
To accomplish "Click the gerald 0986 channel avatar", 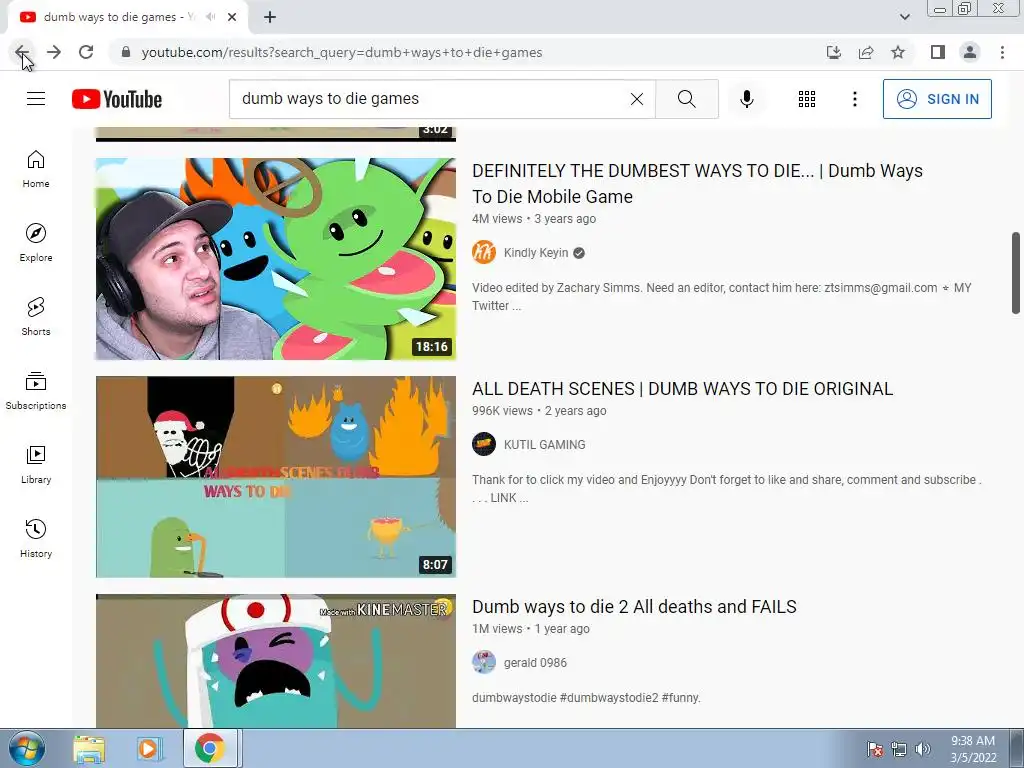I will (484, 662).
